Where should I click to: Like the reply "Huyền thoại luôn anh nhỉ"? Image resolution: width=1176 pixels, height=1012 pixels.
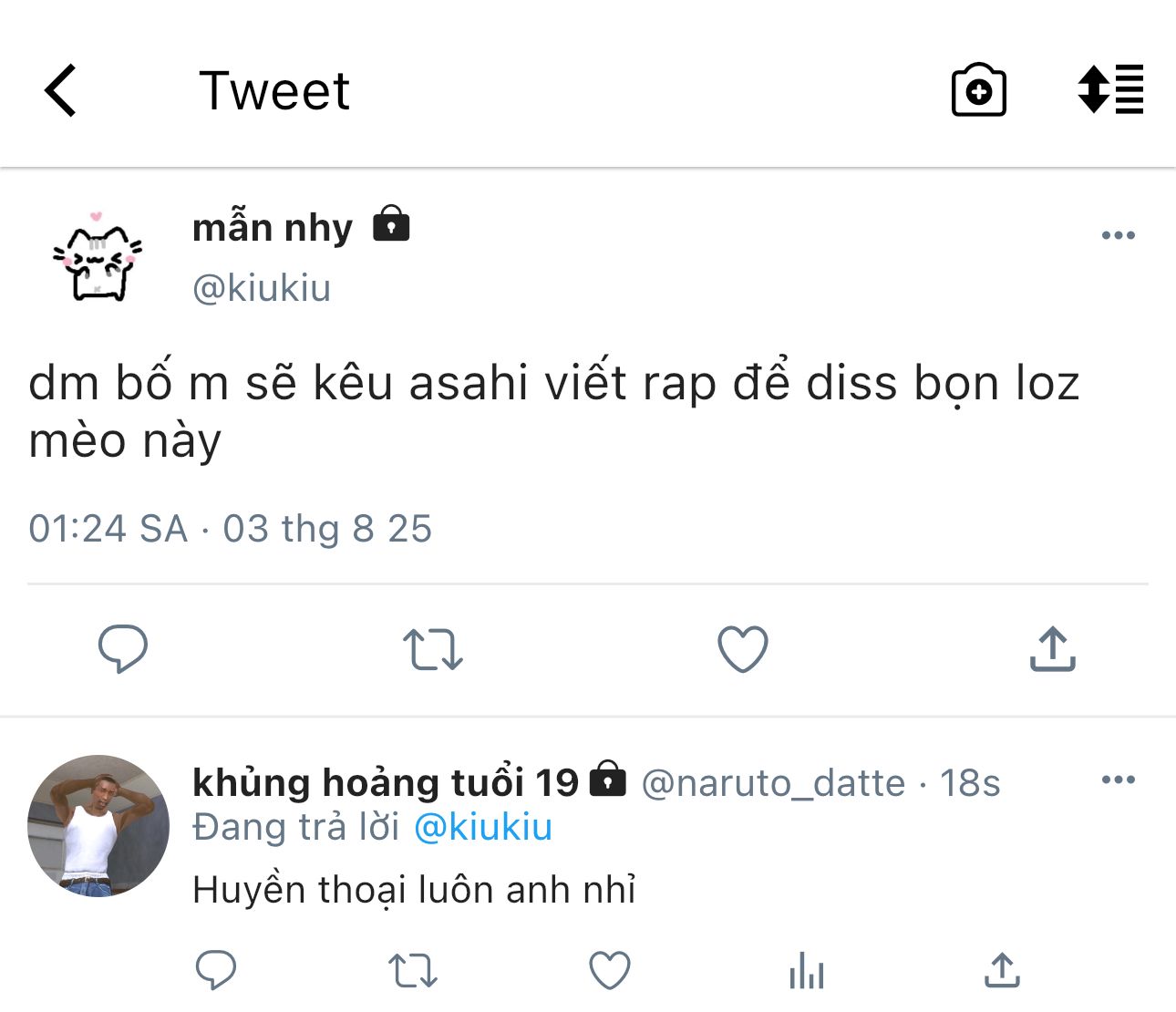coord(610,970)
